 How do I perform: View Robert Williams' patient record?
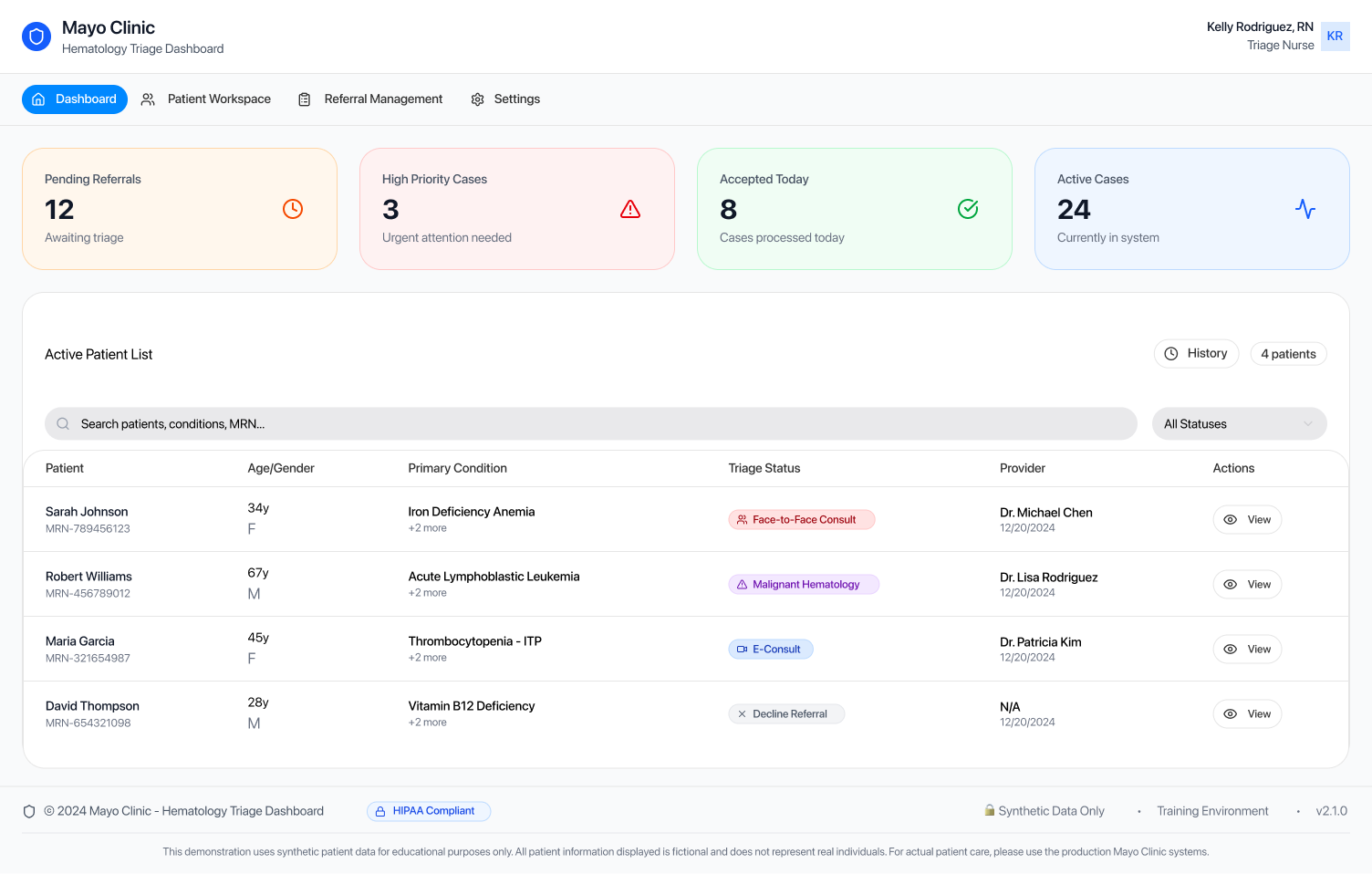tap(1247, 585)
